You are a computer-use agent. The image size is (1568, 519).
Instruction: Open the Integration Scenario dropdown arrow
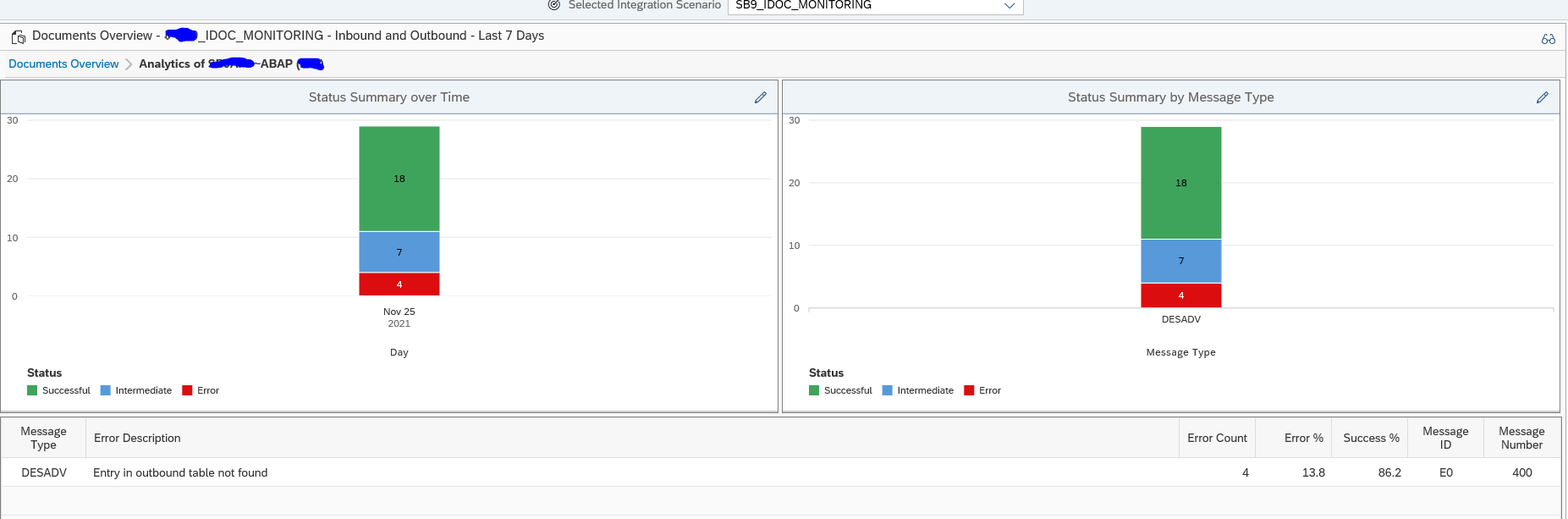(x=1010, y=6)
